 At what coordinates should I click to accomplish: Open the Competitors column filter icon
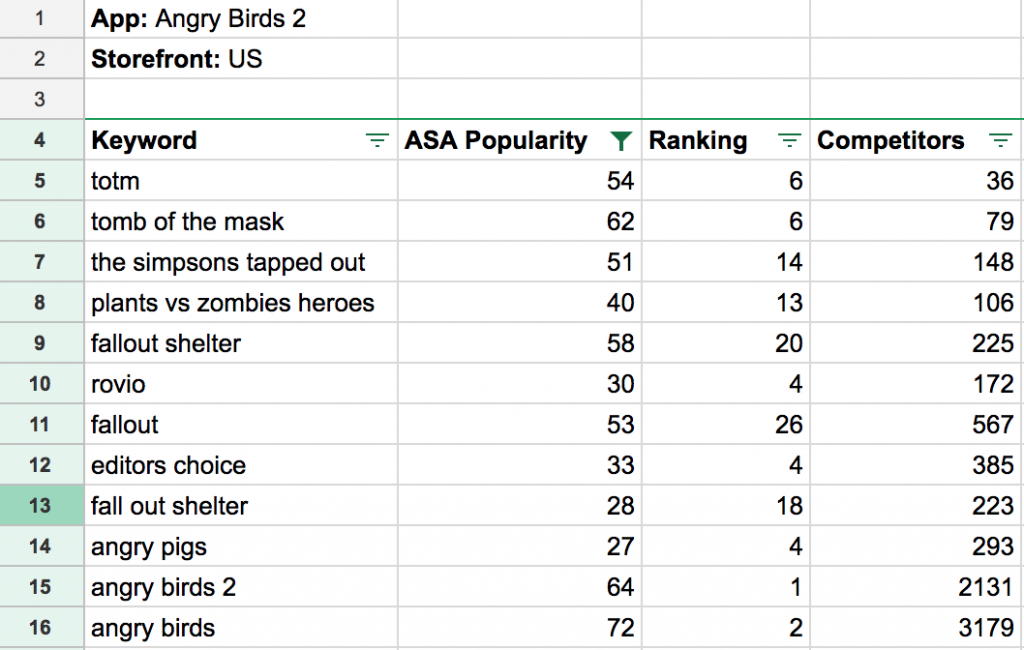coord(1000,140)
